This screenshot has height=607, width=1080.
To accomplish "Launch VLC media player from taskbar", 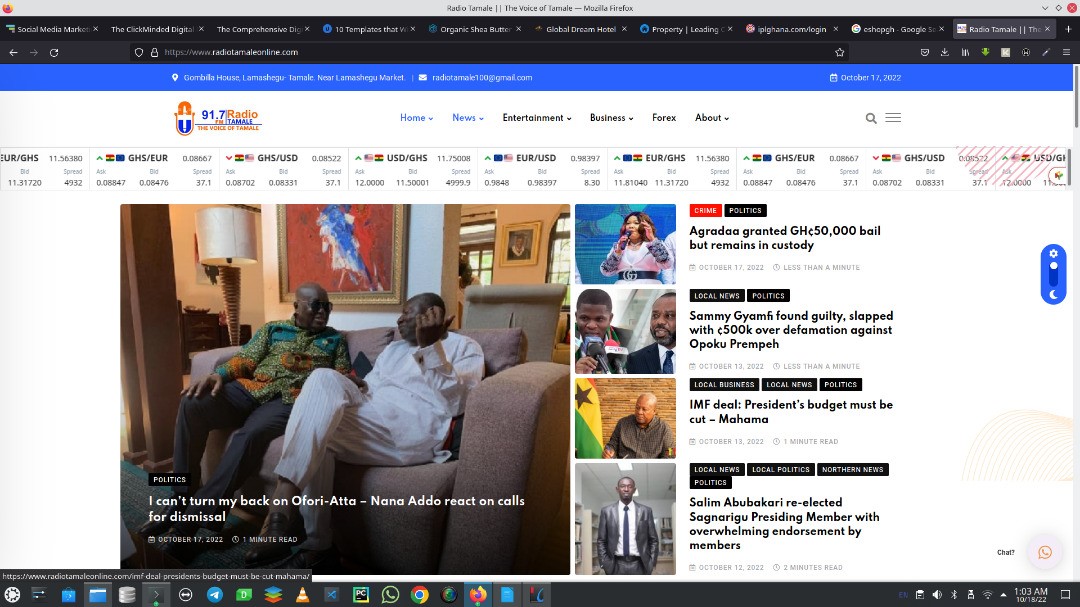I will click(x=302, y=595).
